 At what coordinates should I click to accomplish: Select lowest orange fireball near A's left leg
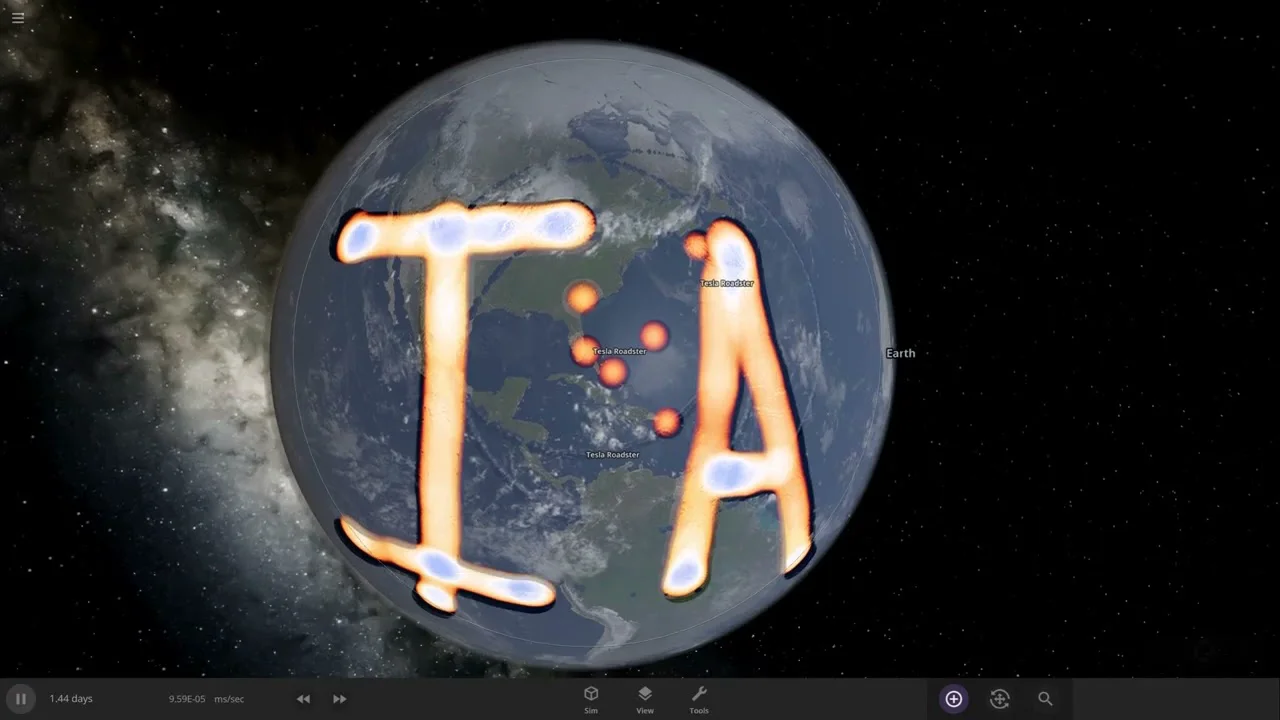(x=667, y=422)
